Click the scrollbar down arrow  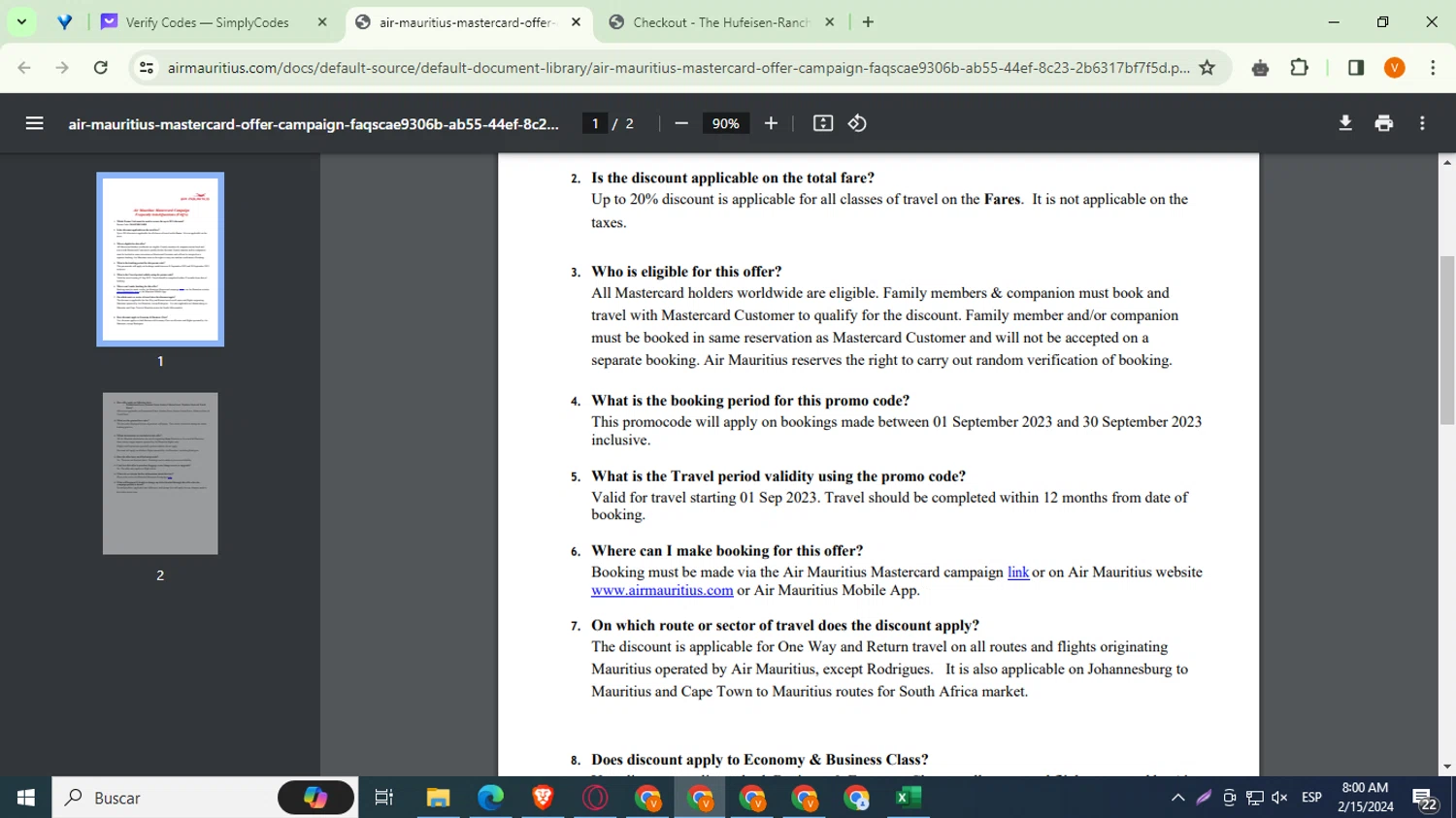click(1447, 767)
